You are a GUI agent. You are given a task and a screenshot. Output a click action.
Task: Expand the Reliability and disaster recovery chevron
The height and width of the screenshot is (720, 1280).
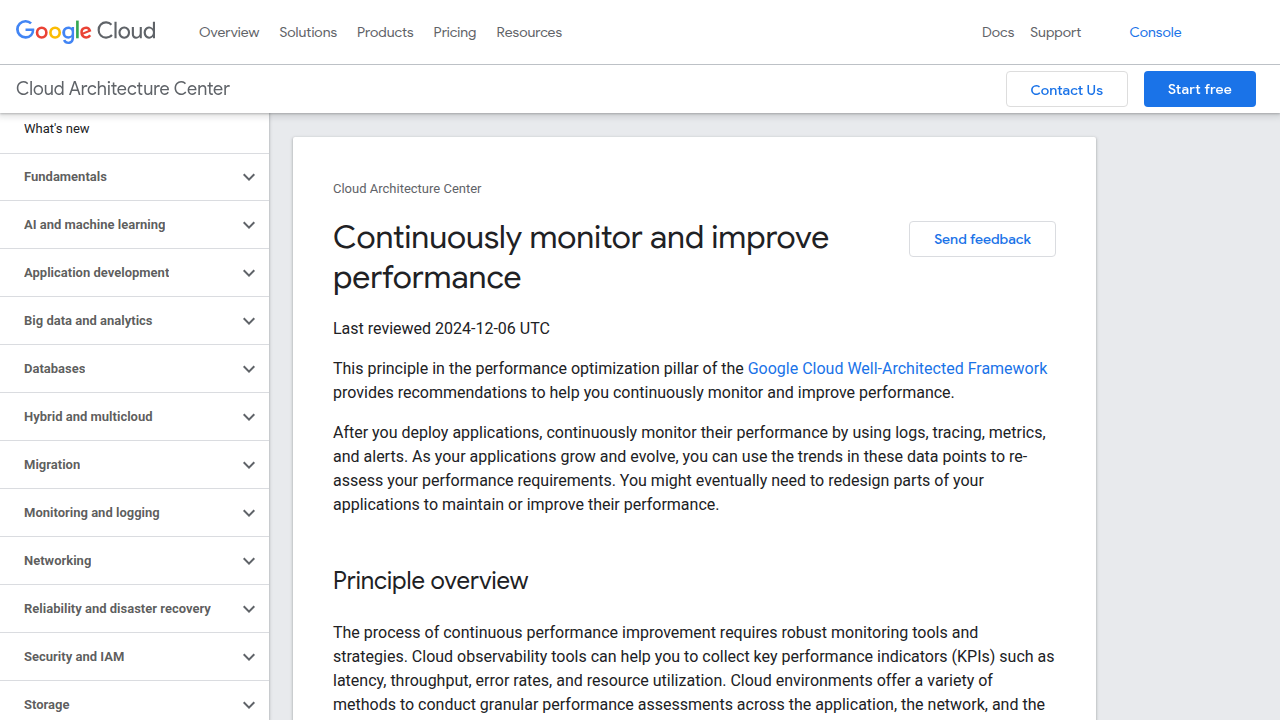tap(249, 609)
